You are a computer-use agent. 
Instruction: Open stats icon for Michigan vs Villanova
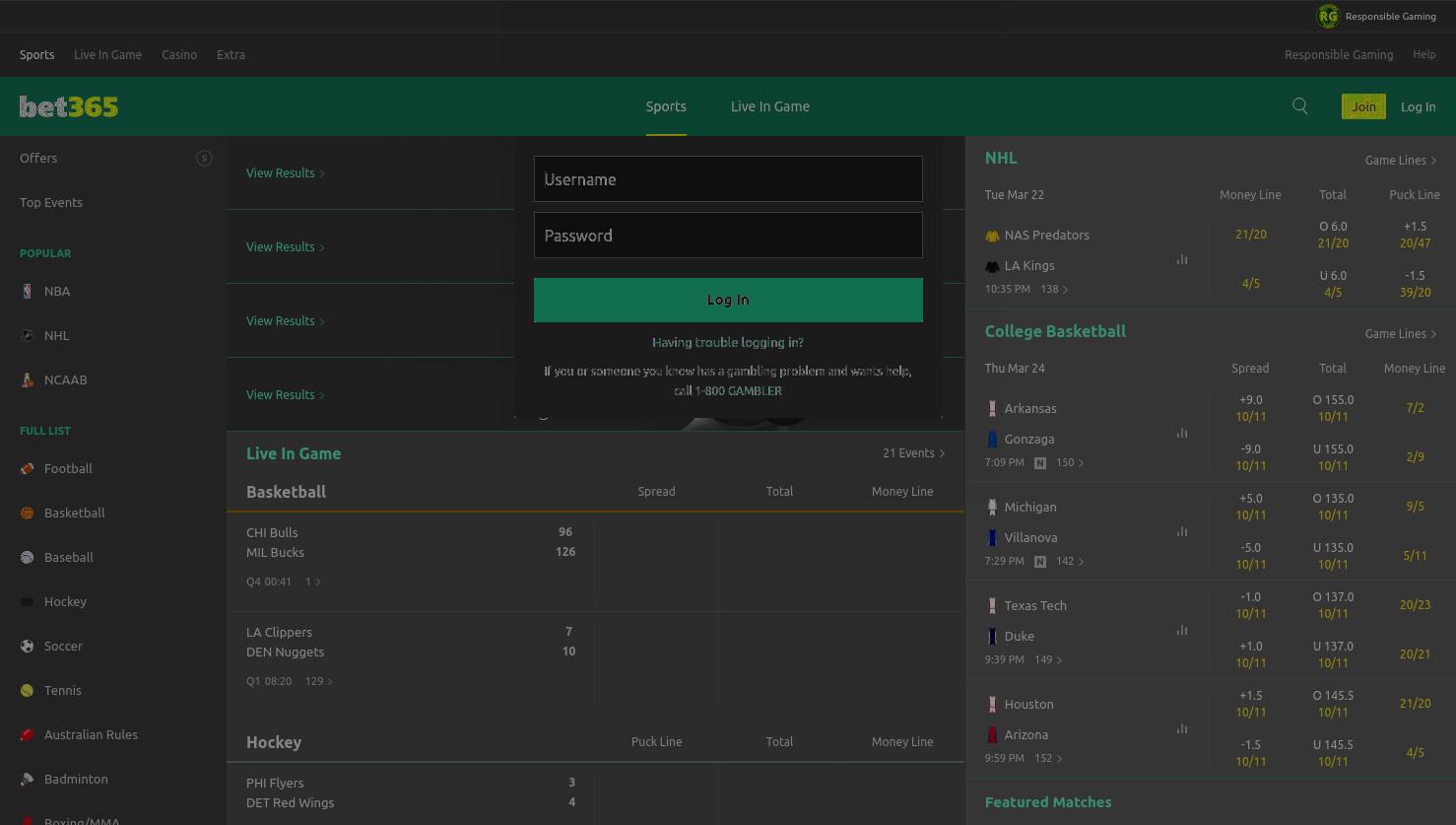pyautogui.click(x=1182, y=531)
